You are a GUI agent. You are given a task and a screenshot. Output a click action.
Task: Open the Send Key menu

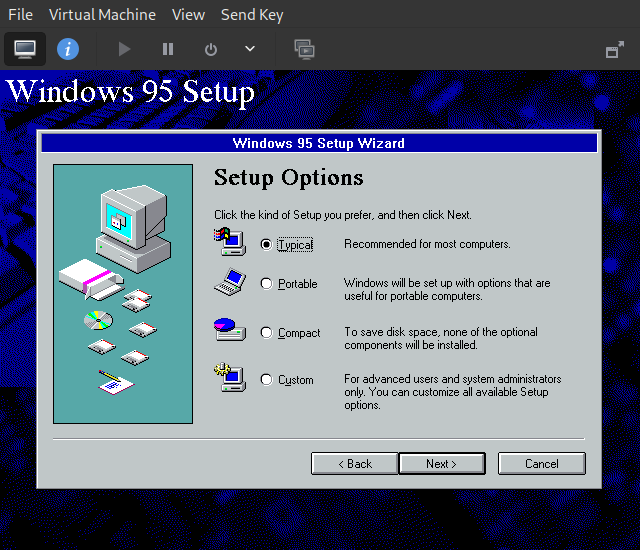[252, 15]
